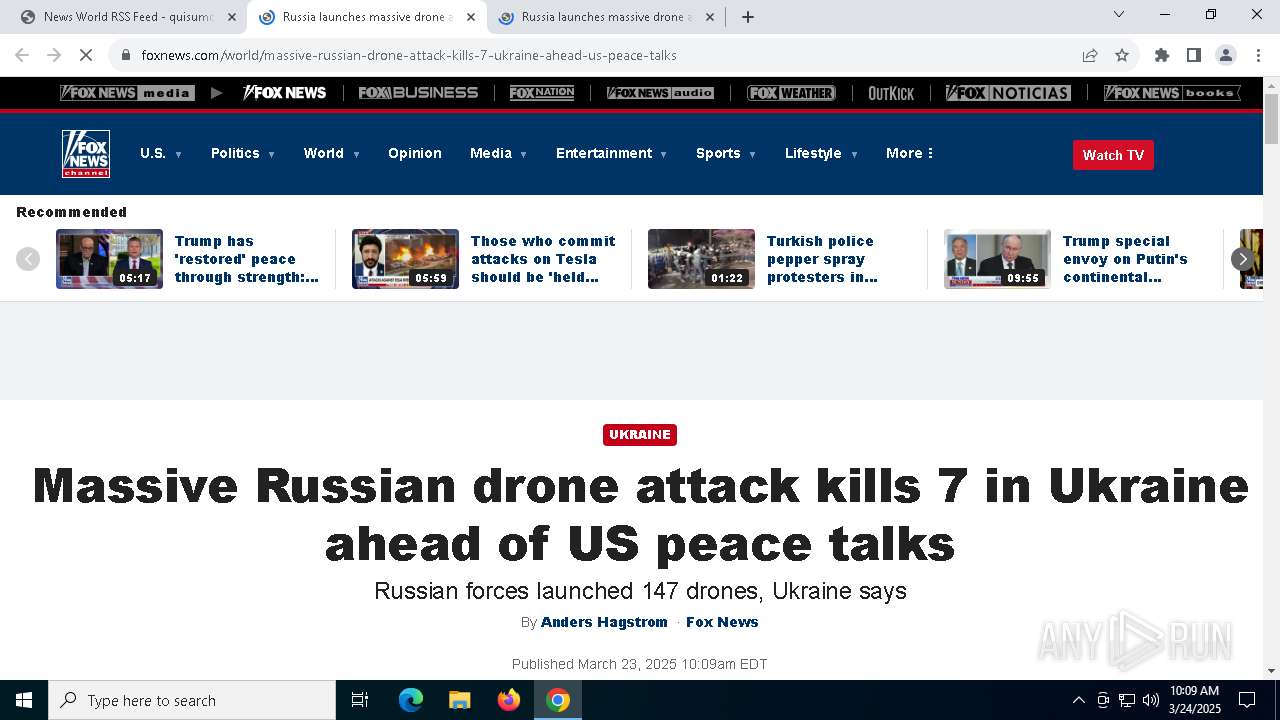Screen dimensions: 1280x720
Task: Open File Explorer from taskbar
Action: coord(459,700)
